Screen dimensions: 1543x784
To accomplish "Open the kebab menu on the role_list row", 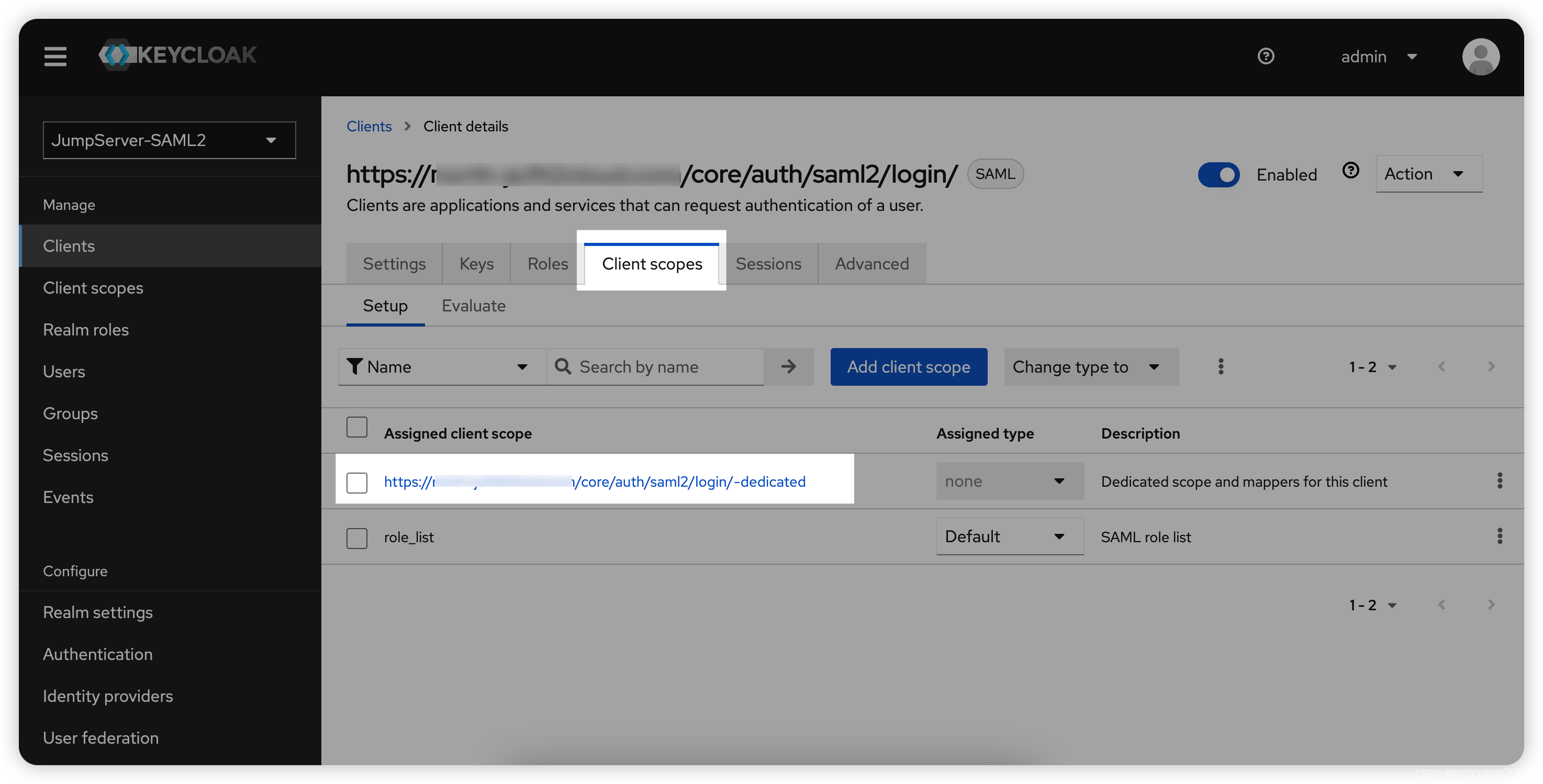I will coord(1500,536).
